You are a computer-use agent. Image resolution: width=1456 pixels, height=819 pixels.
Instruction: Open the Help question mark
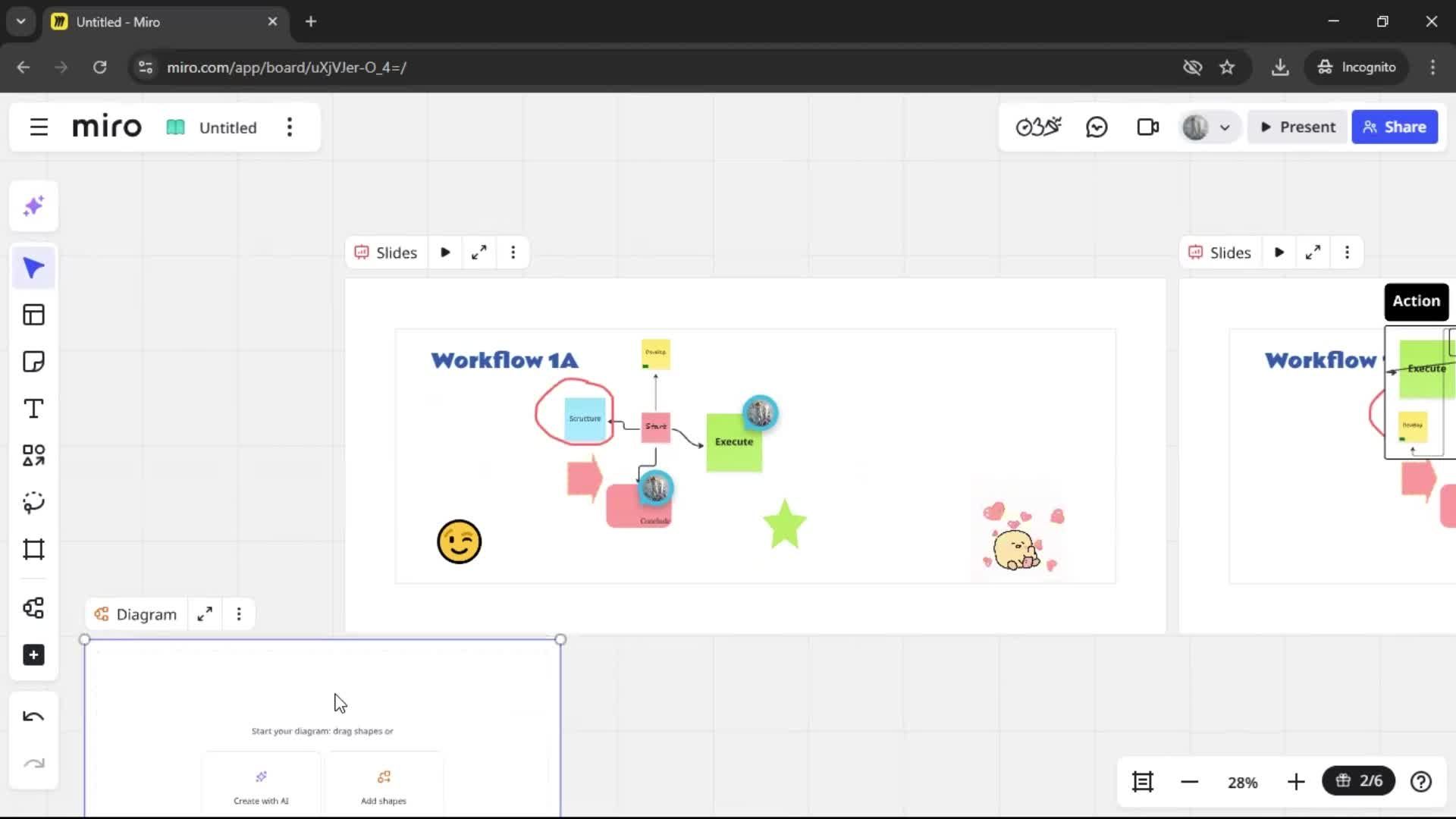tap(1421, 782)
